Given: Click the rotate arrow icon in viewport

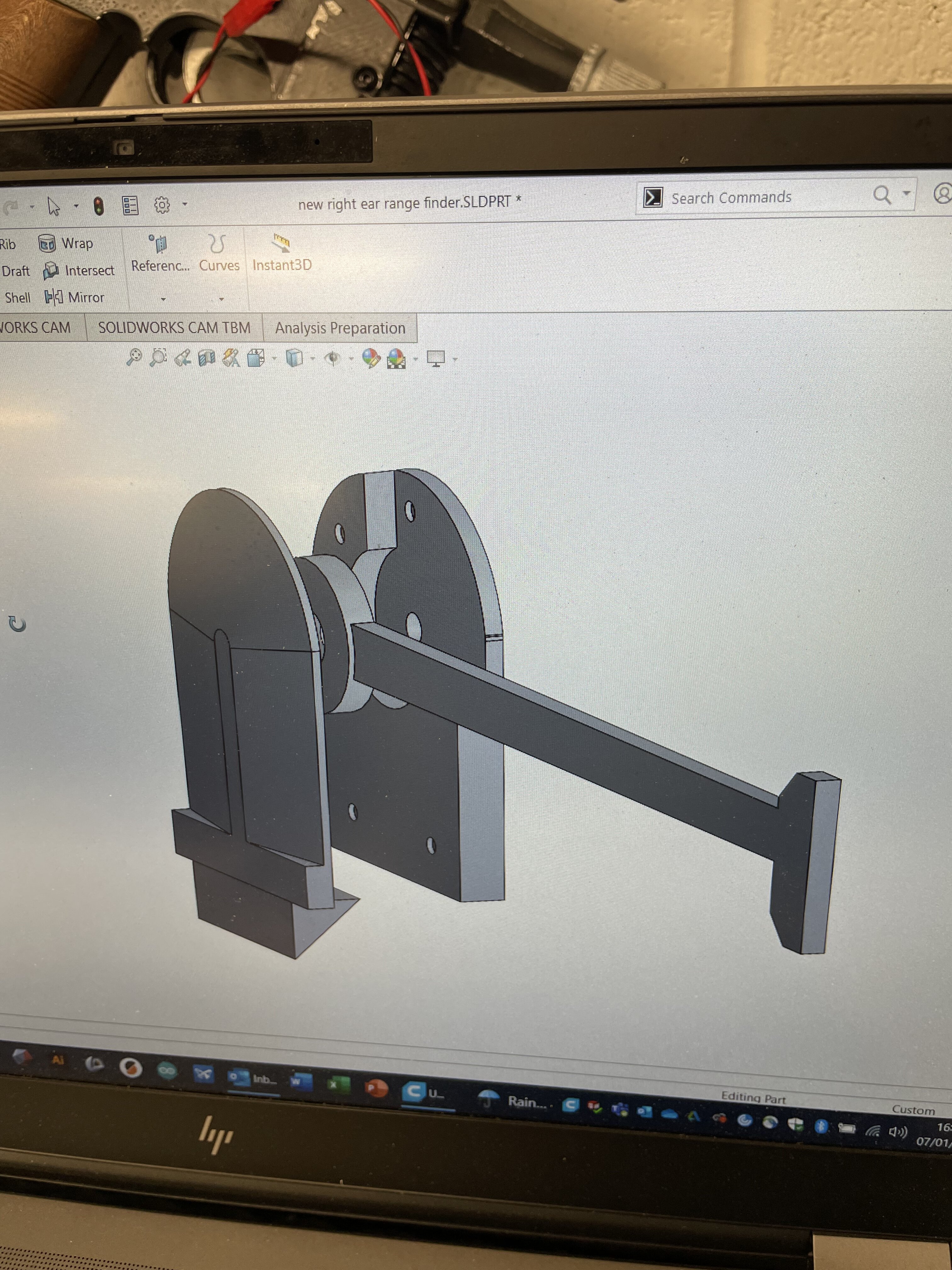Looking at the screenshot, I should [x=17, y=624].
